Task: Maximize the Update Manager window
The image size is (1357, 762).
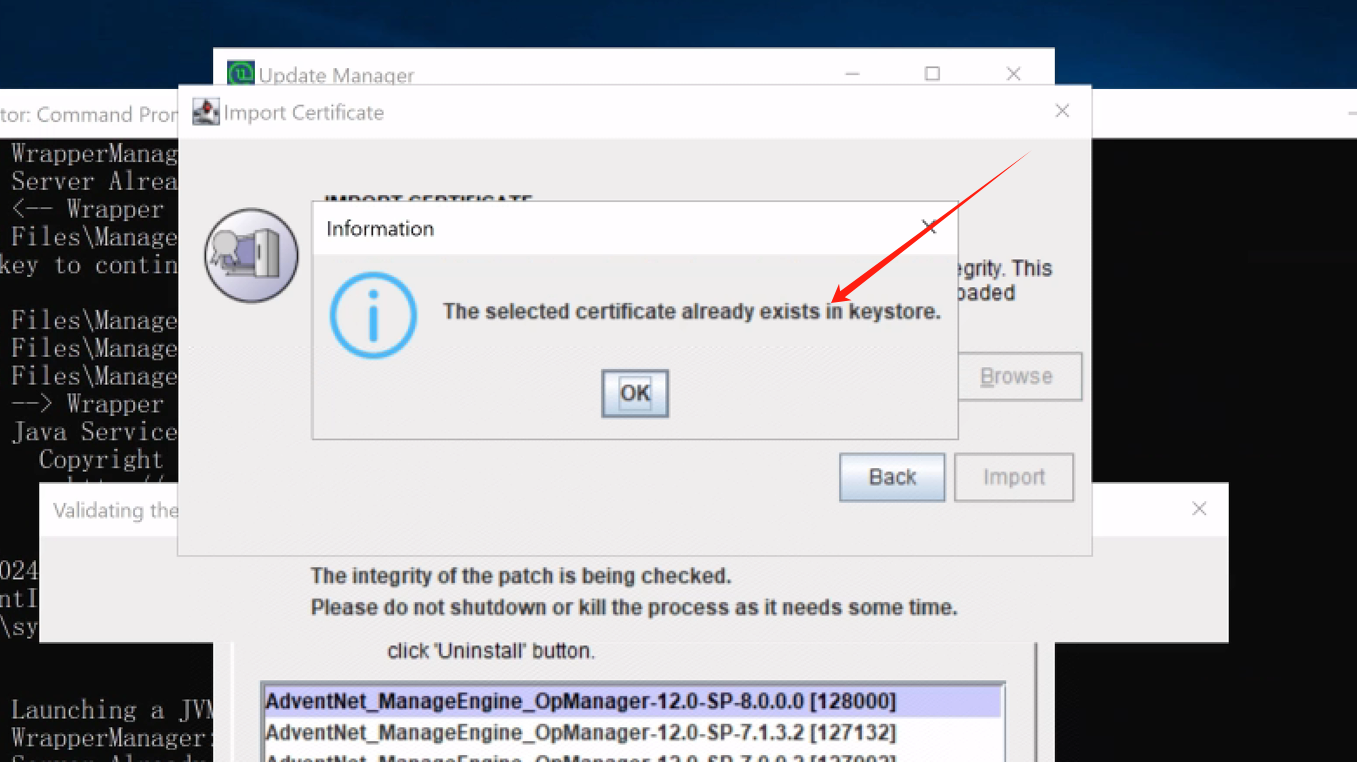Action: point(932,74)
